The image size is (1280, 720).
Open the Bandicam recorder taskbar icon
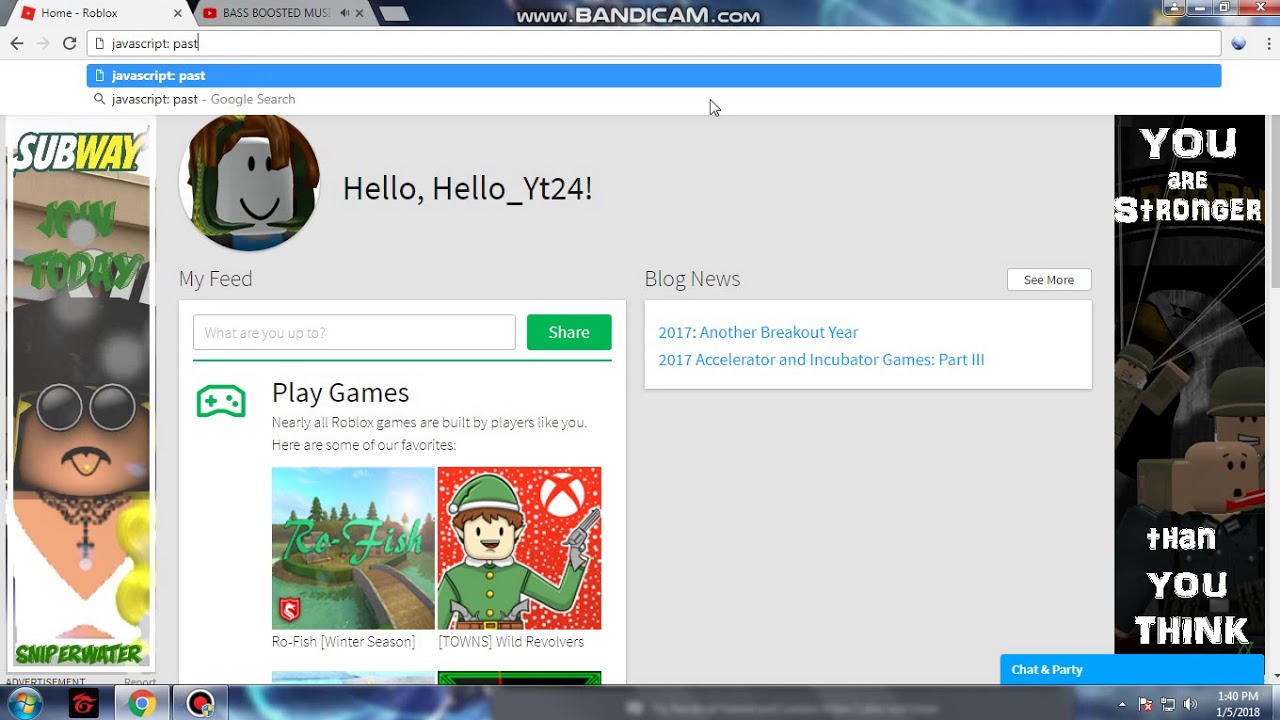tap(200, 704)
